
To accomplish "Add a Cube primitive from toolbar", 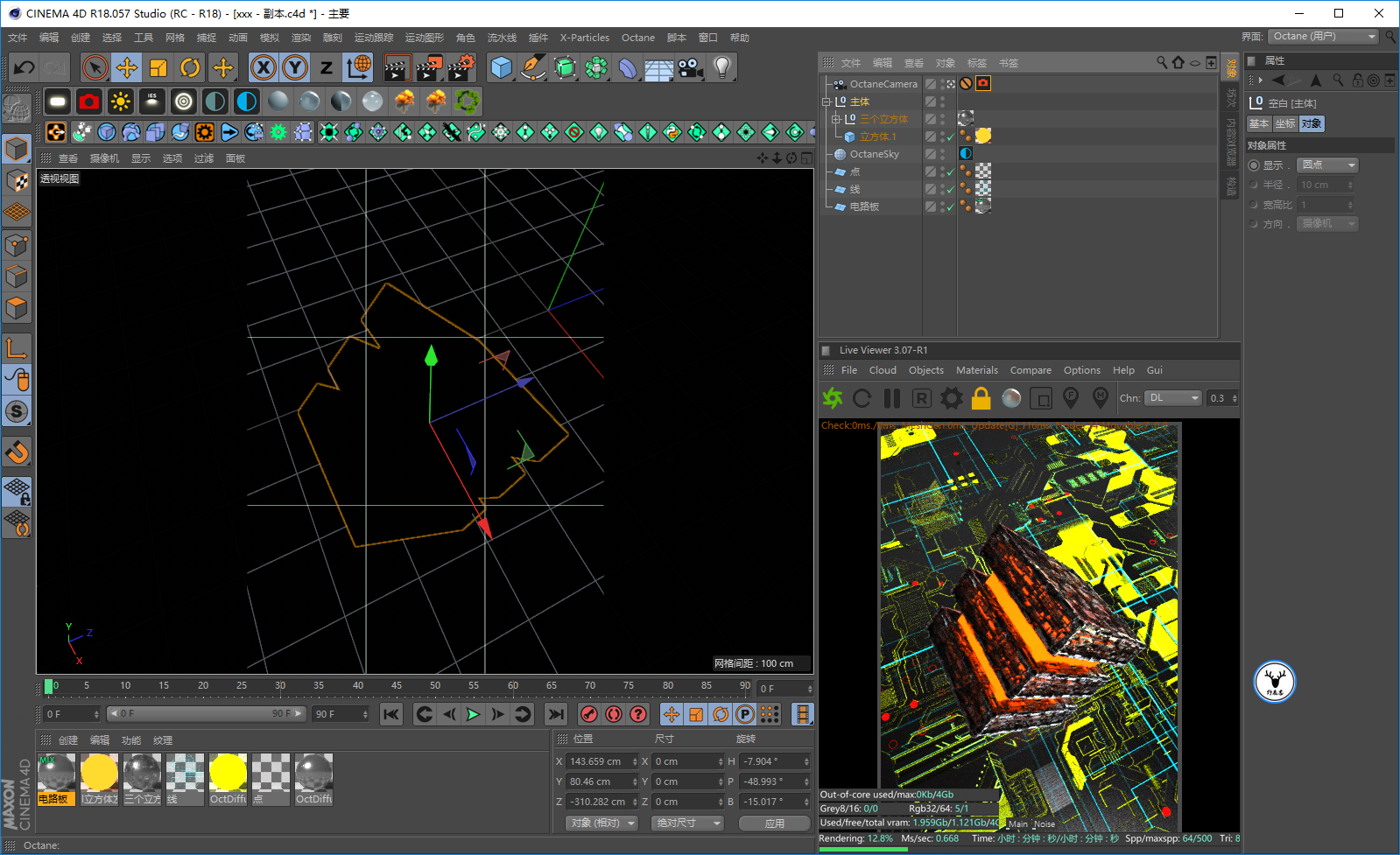I will coord(501,67).
